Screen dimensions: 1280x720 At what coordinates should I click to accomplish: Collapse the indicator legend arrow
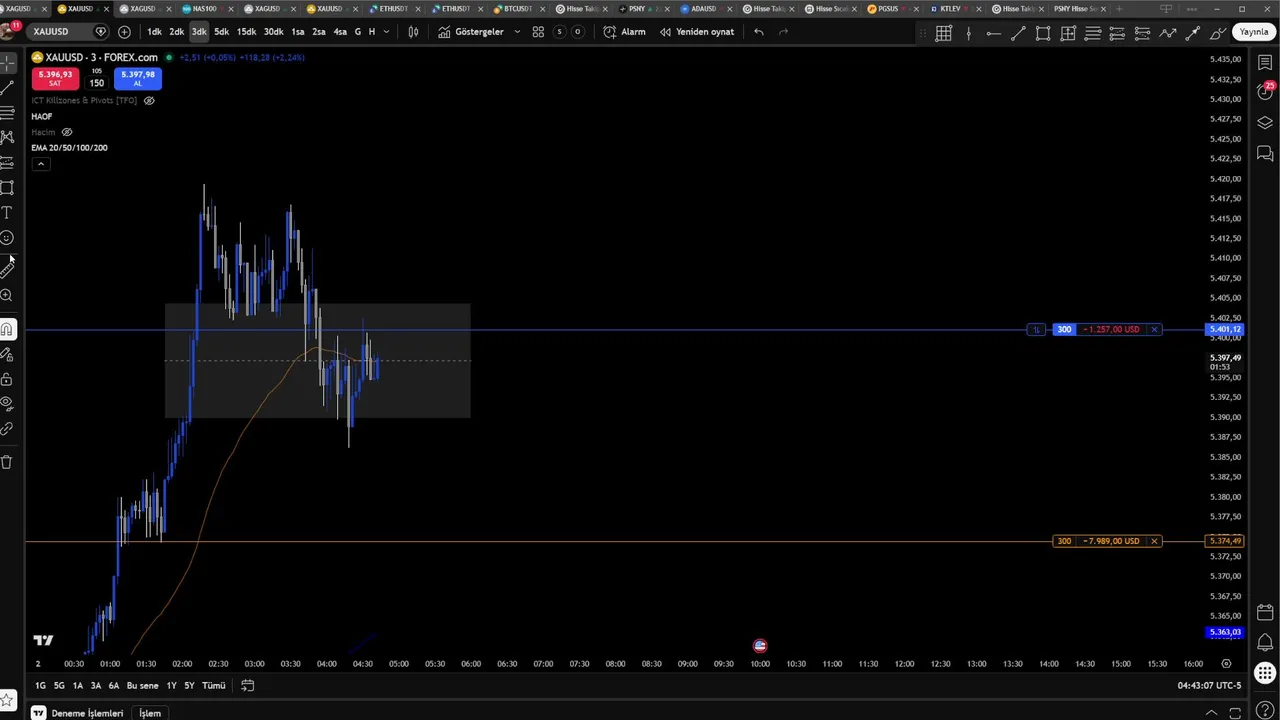pyautogui.click(x=40, y=163)
